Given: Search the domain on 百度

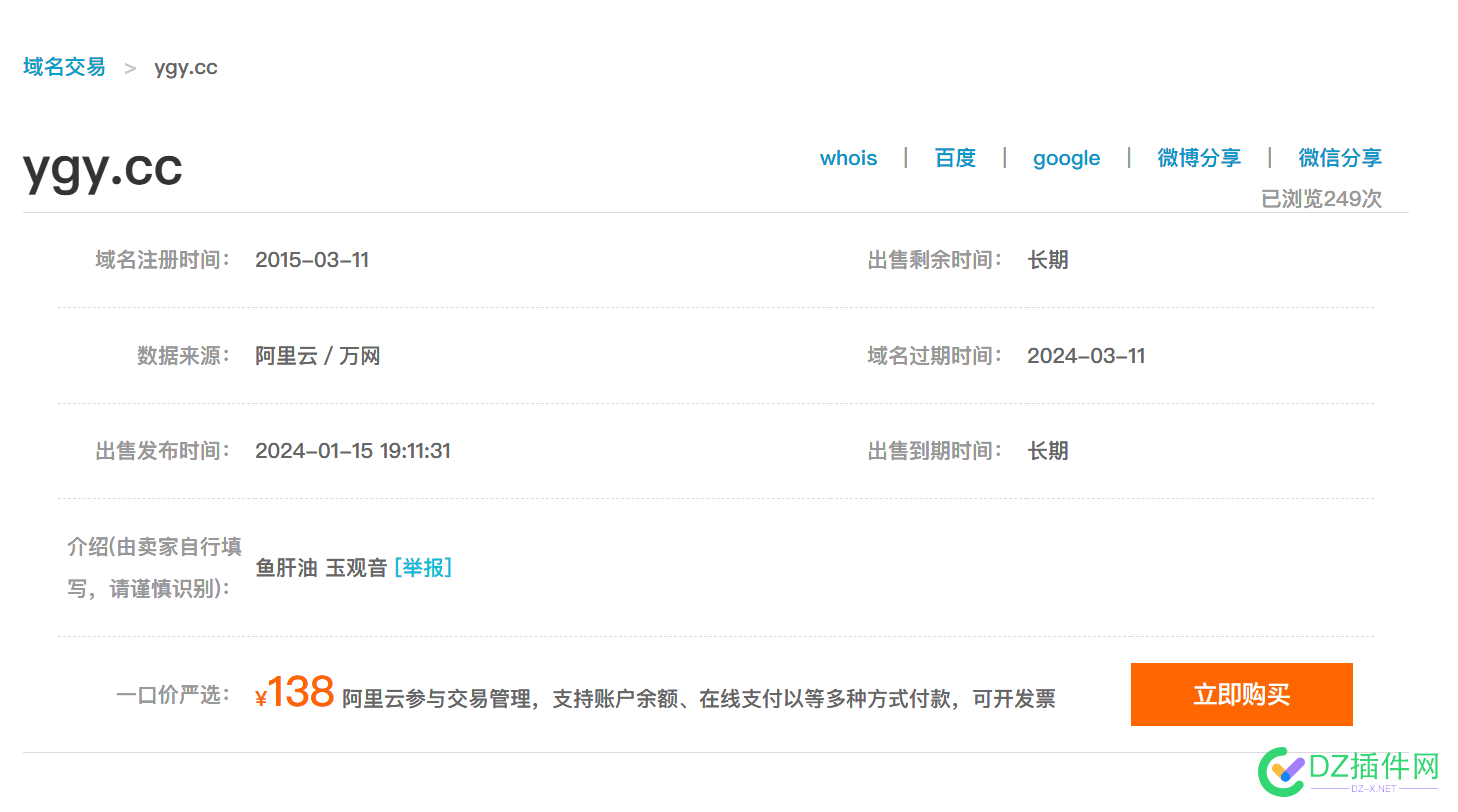Looking at the screenshot, I should [x=955, y=158].
